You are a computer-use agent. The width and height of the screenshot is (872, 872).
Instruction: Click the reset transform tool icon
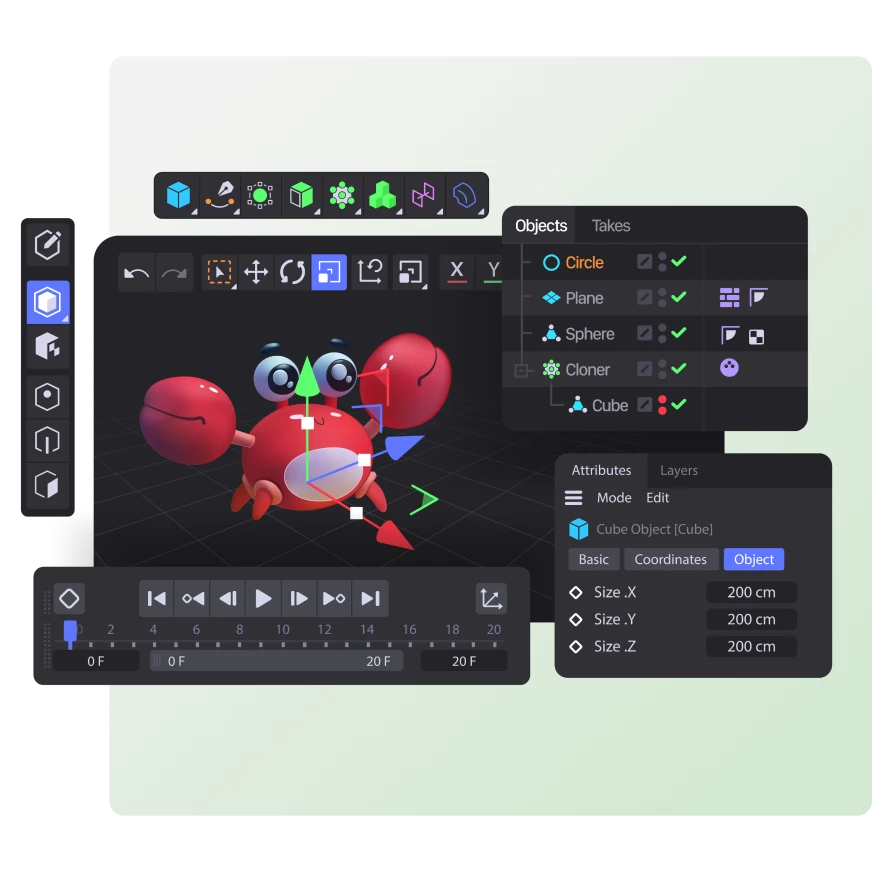pyautogui.click(x=370, y=272)
